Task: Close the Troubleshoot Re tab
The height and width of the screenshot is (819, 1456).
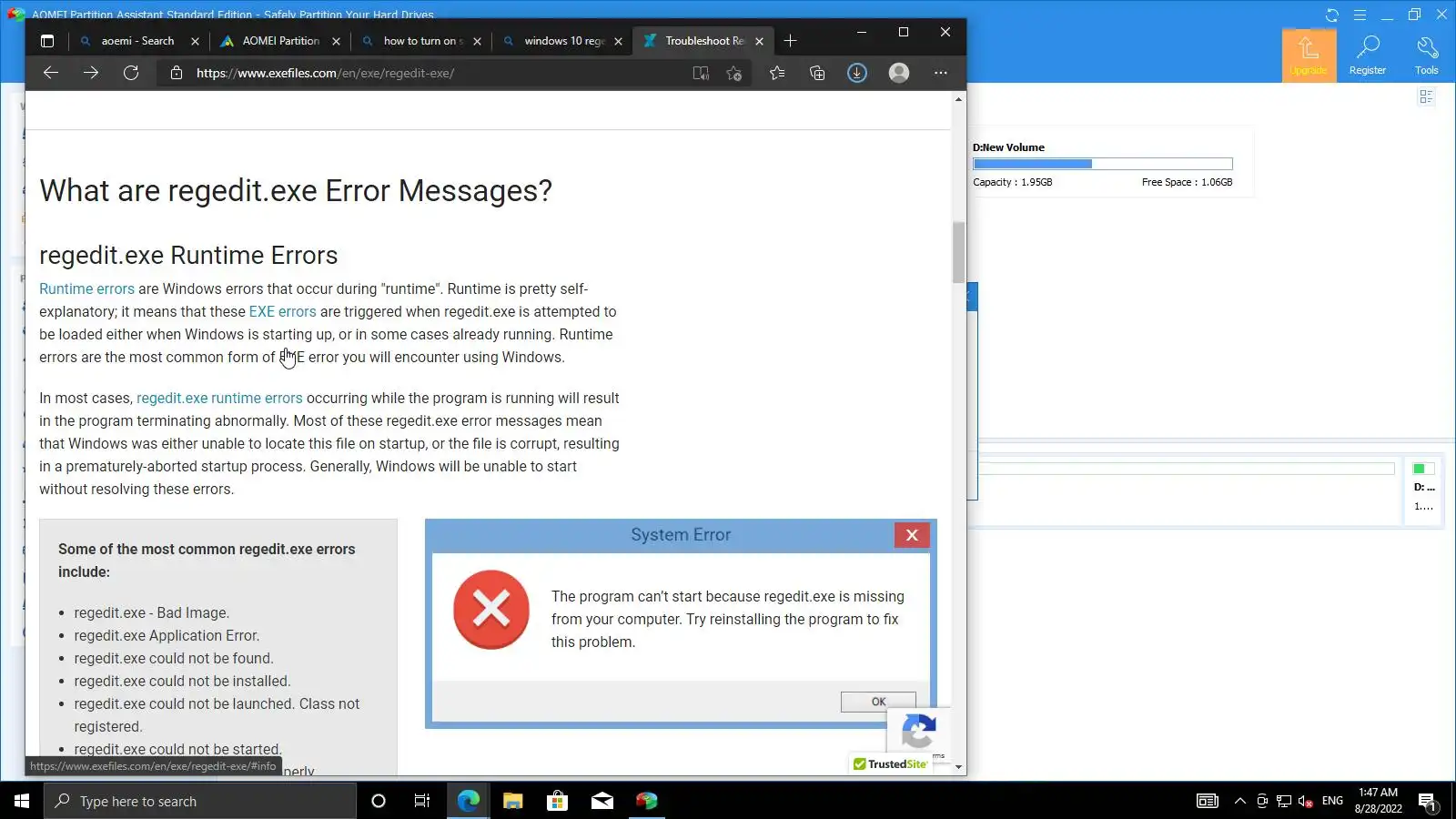Action: [x=759, y=41]
